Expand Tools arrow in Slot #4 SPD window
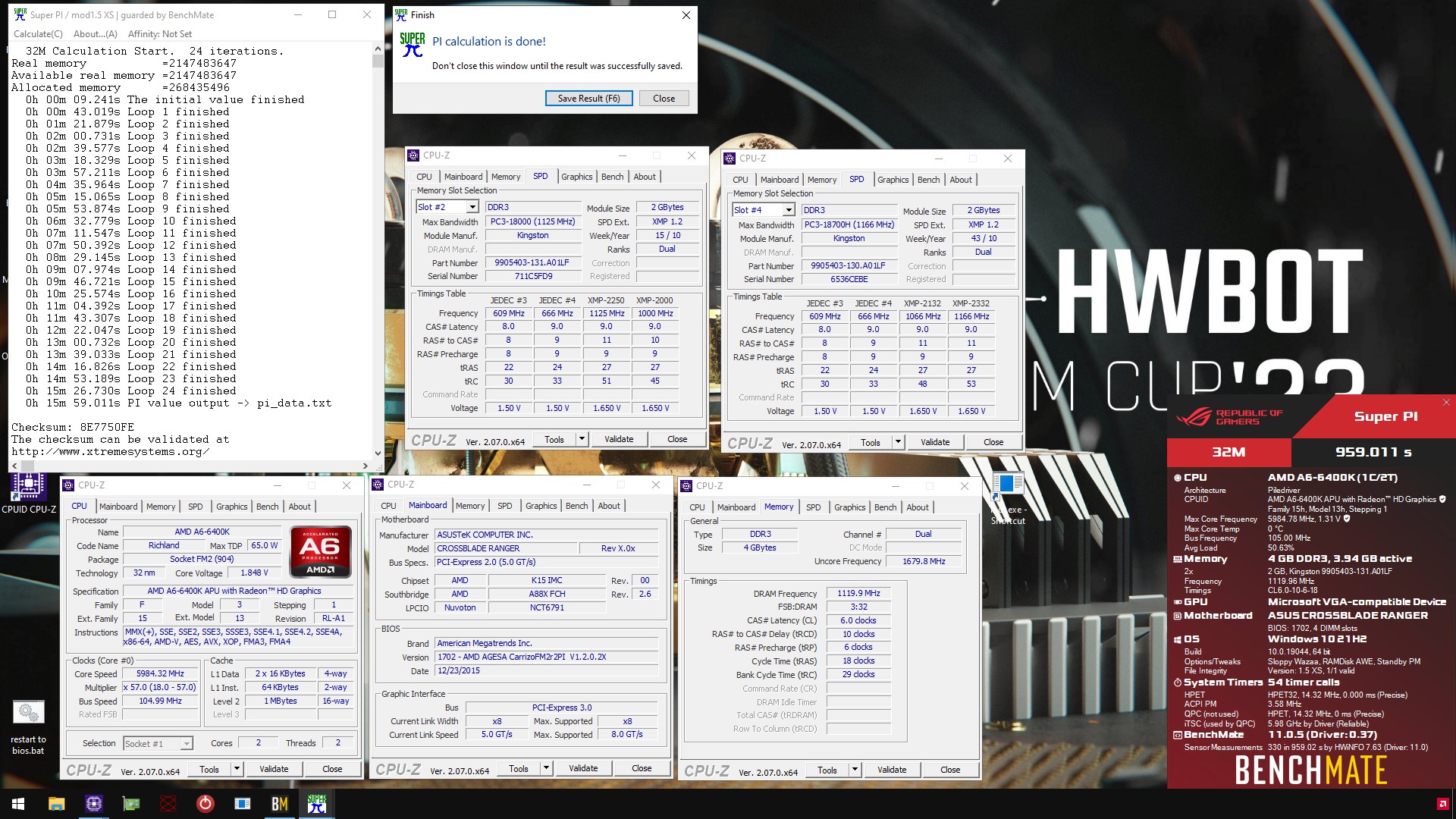The width and height of the screenshot is (1456, 819). coord(898,442)
